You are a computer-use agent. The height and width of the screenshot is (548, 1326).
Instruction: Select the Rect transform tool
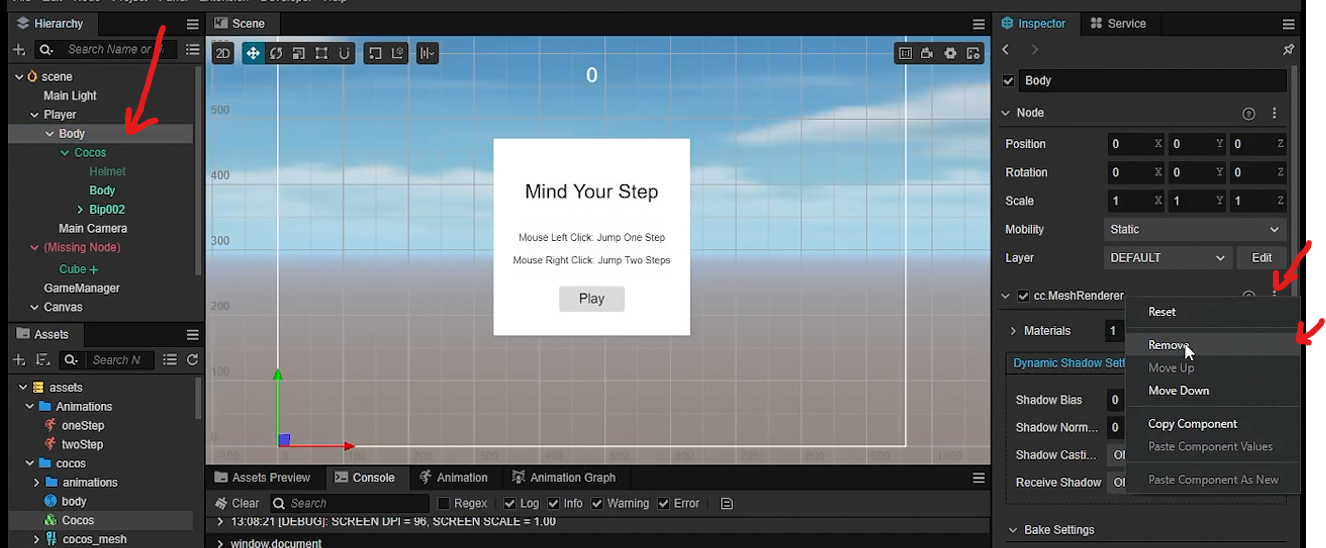(x=321, y=53)
